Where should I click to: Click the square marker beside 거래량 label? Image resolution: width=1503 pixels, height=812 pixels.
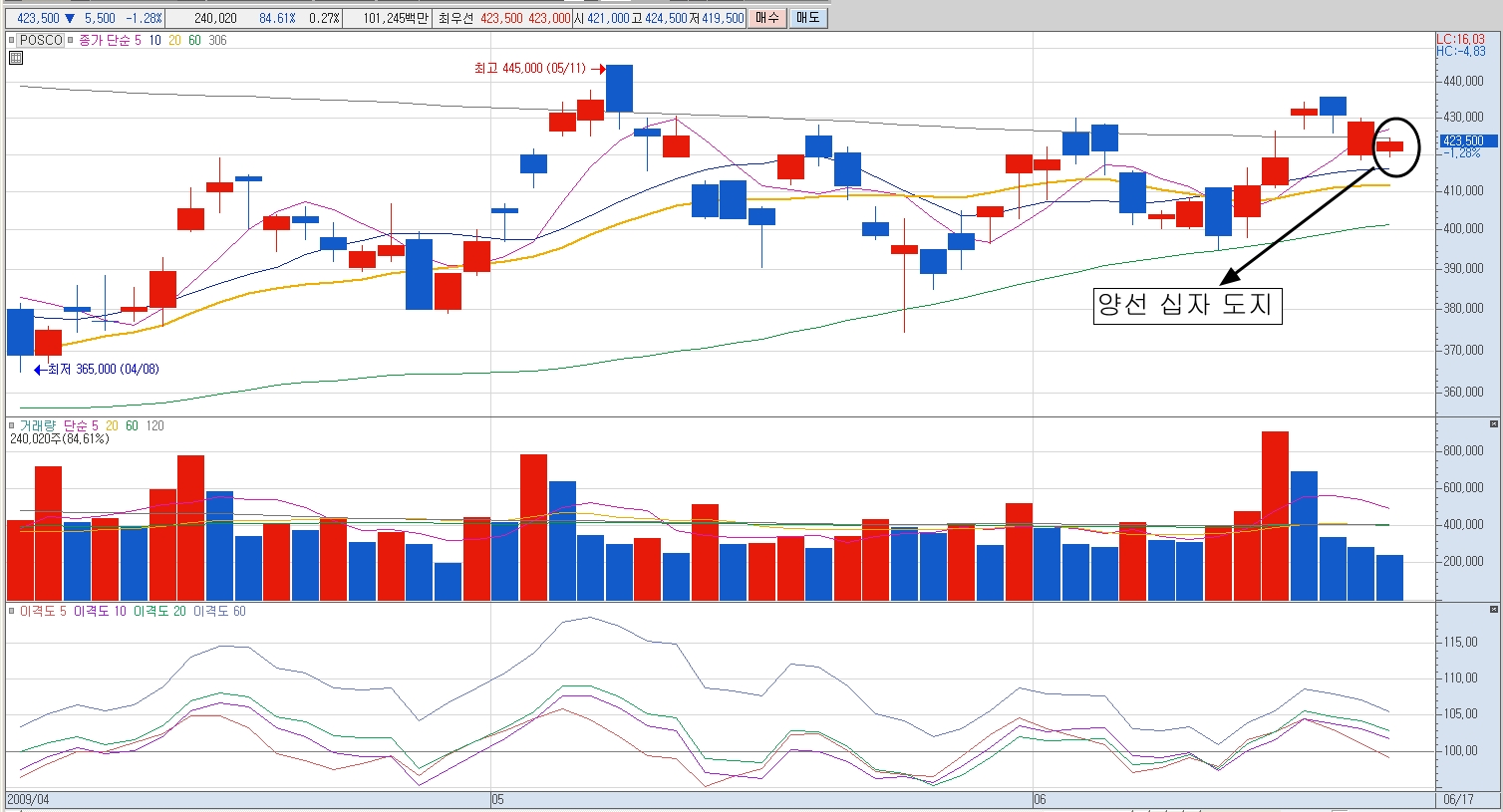tap(12, 425)
